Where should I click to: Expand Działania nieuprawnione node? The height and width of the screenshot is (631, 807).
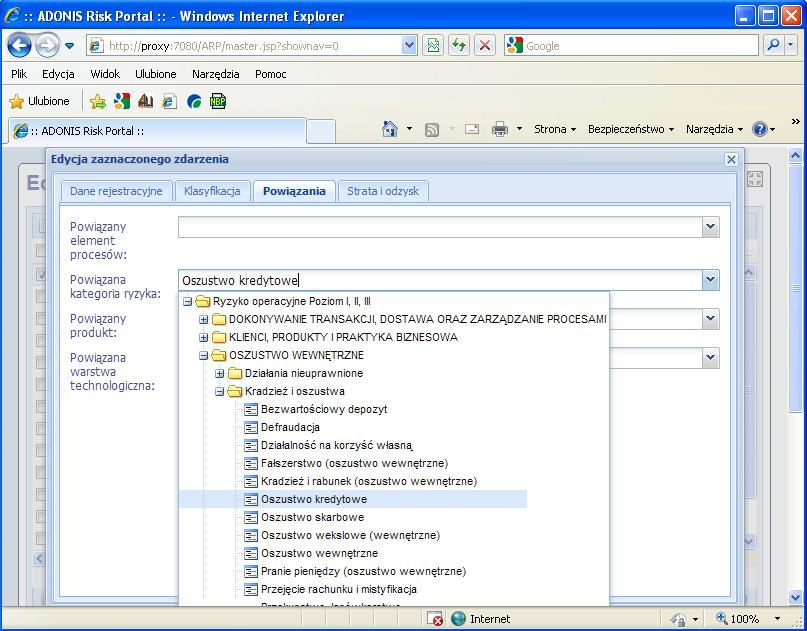pyautogui.click(x=219, y=374)
